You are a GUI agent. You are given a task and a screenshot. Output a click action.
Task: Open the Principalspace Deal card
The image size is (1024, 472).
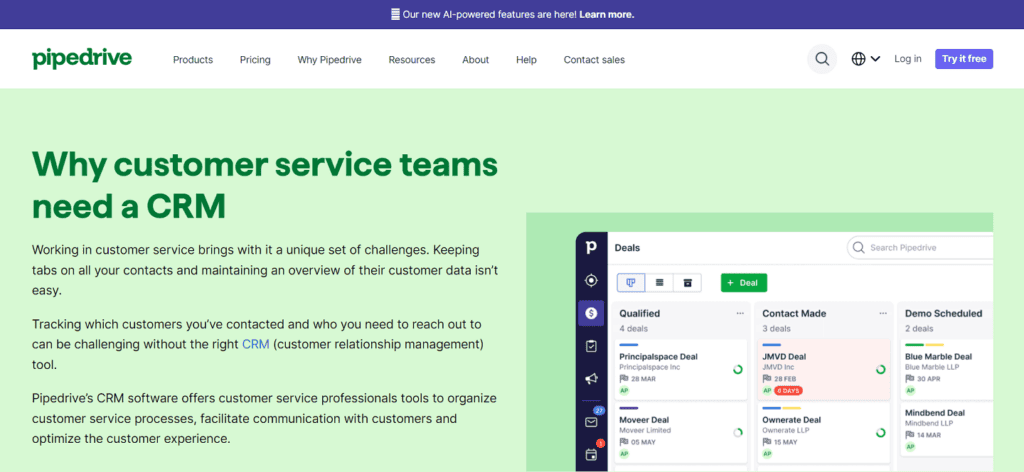pos(682,369)
